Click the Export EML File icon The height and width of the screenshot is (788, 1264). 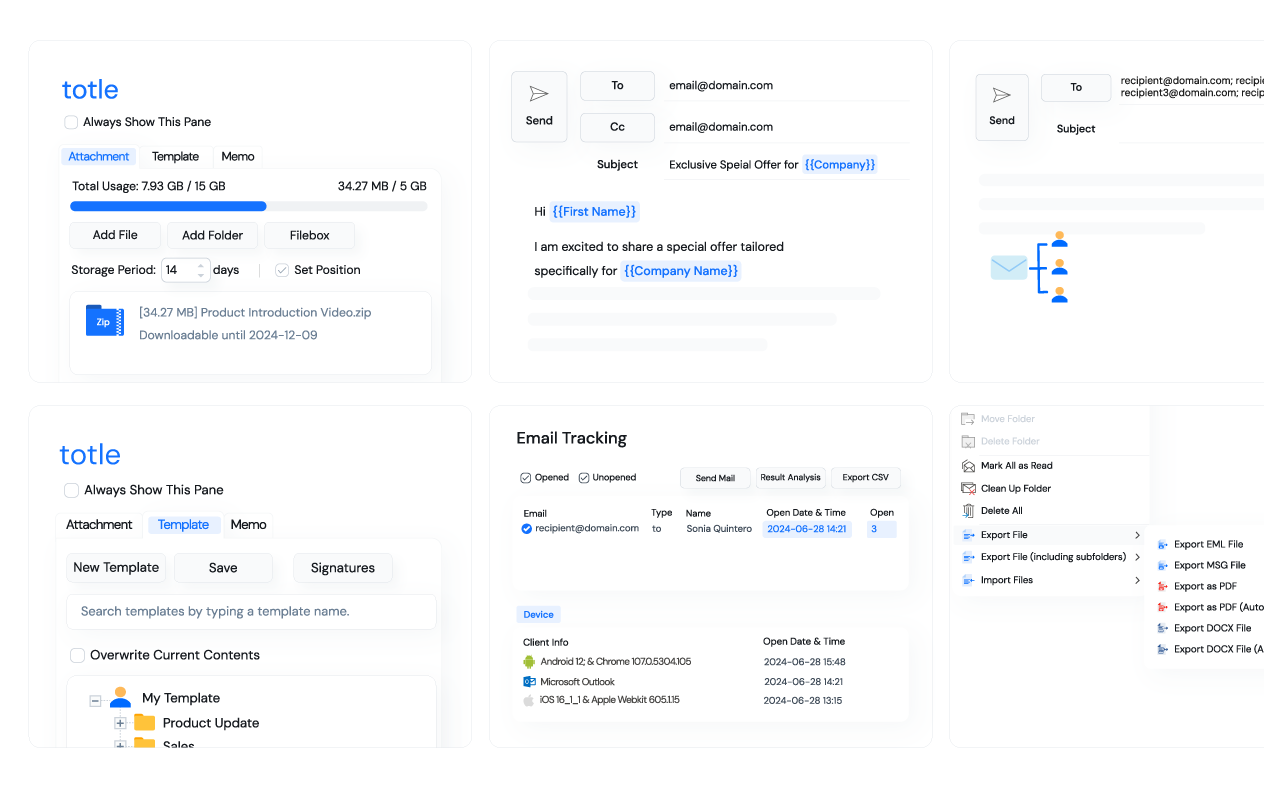pos(1162,545)
